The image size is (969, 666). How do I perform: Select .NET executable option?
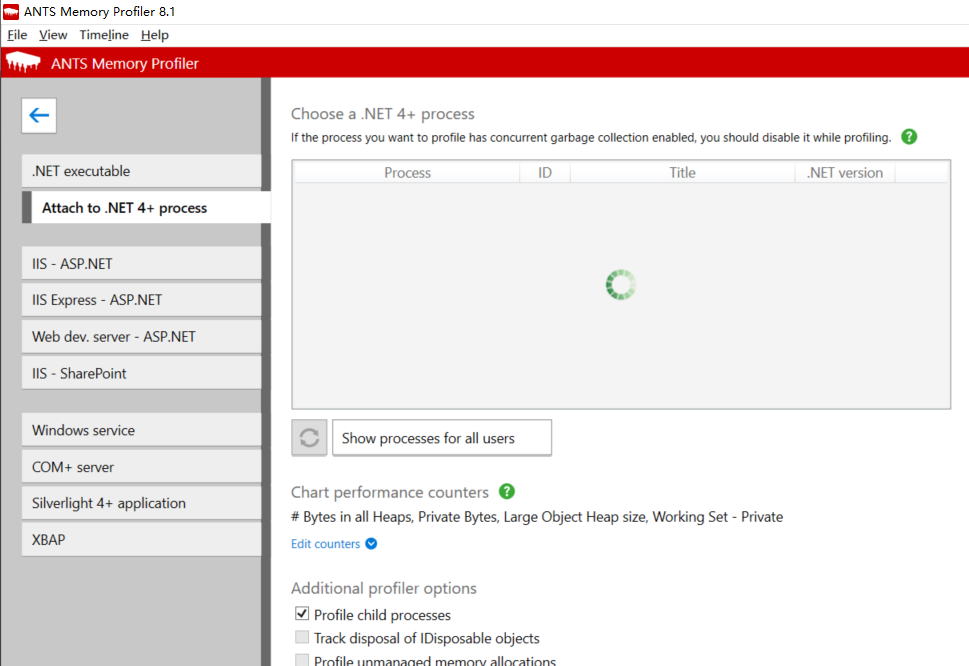(x=142, y=171)
